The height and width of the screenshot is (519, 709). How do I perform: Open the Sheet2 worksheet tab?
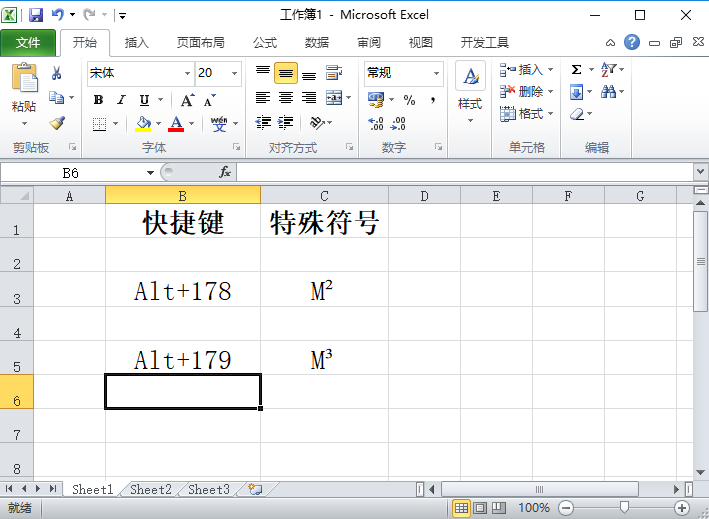click(151, 490)
